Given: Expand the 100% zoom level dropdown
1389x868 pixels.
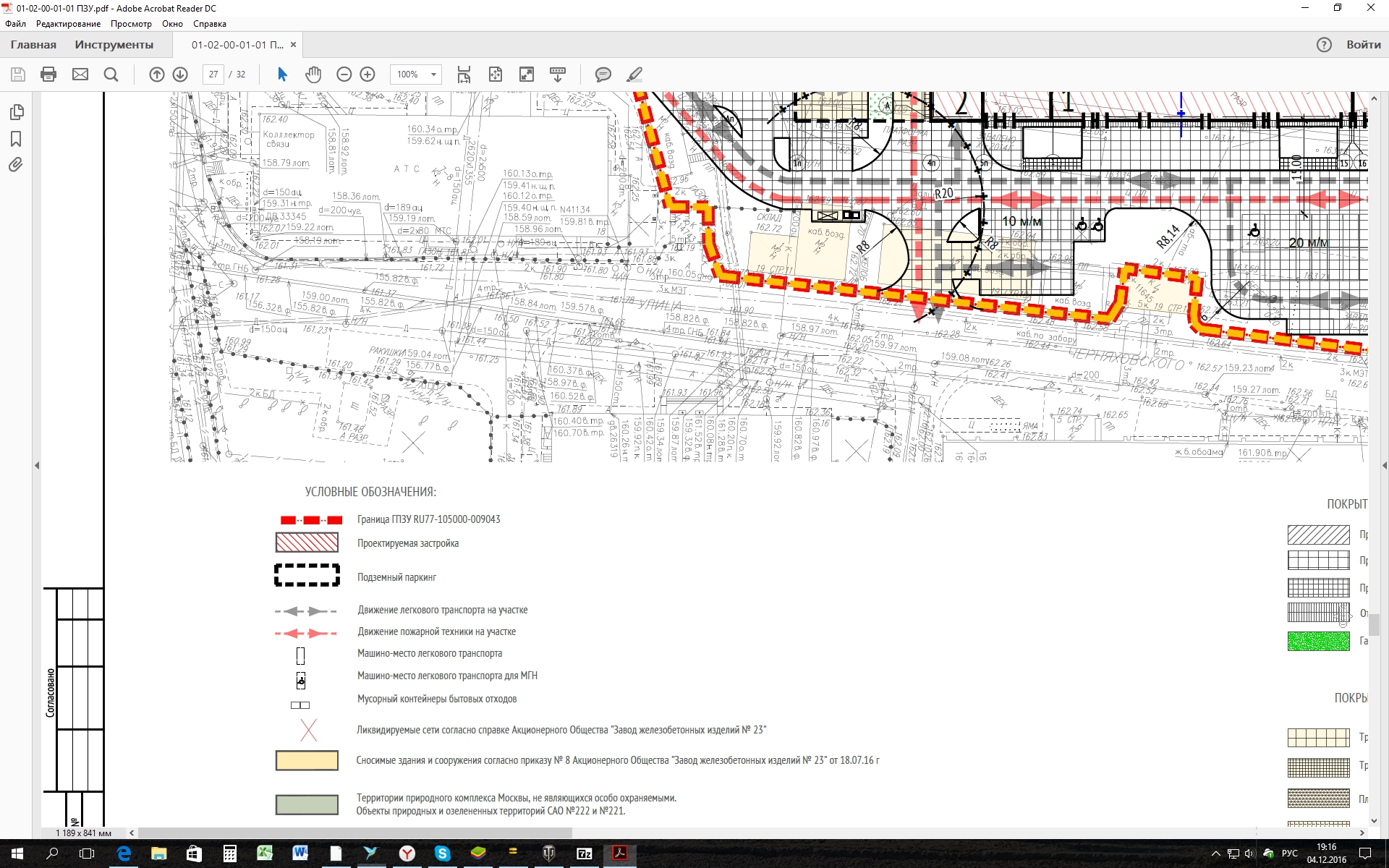Looking at the screenshot, I should pos(433,75).
